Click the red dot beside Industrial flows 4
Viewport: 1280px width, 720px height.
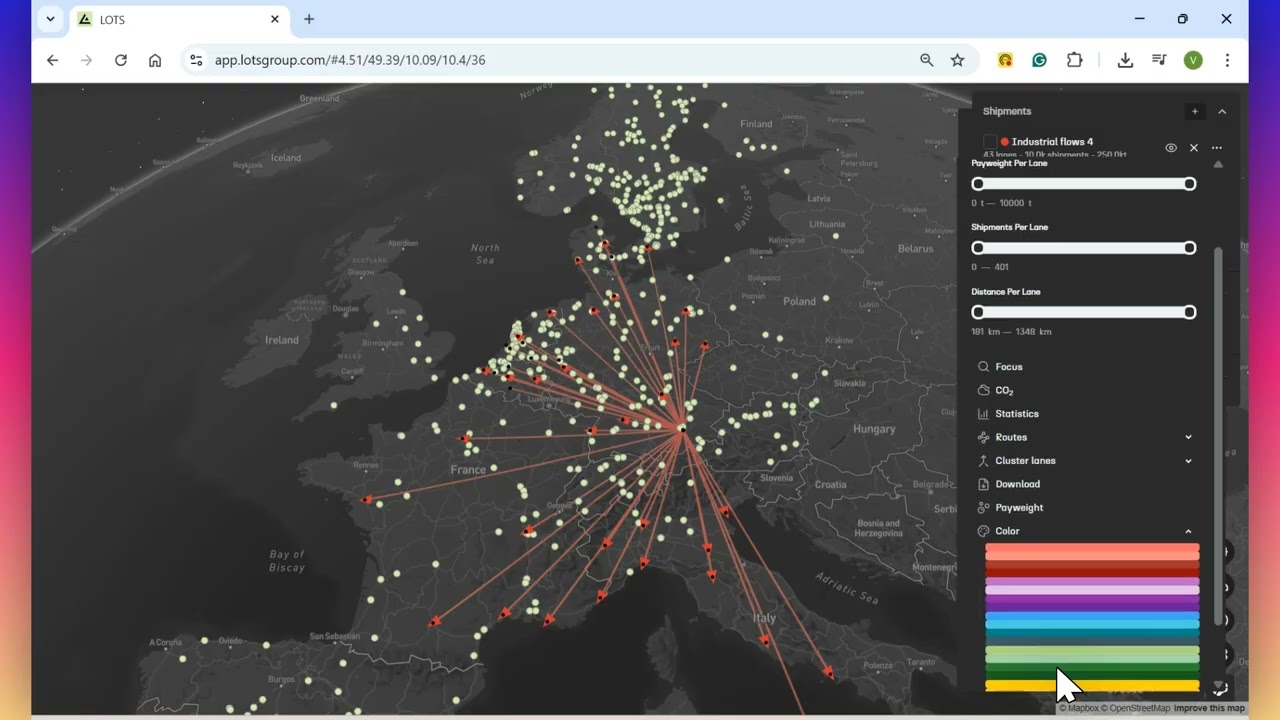click(x=1005, y=142)
